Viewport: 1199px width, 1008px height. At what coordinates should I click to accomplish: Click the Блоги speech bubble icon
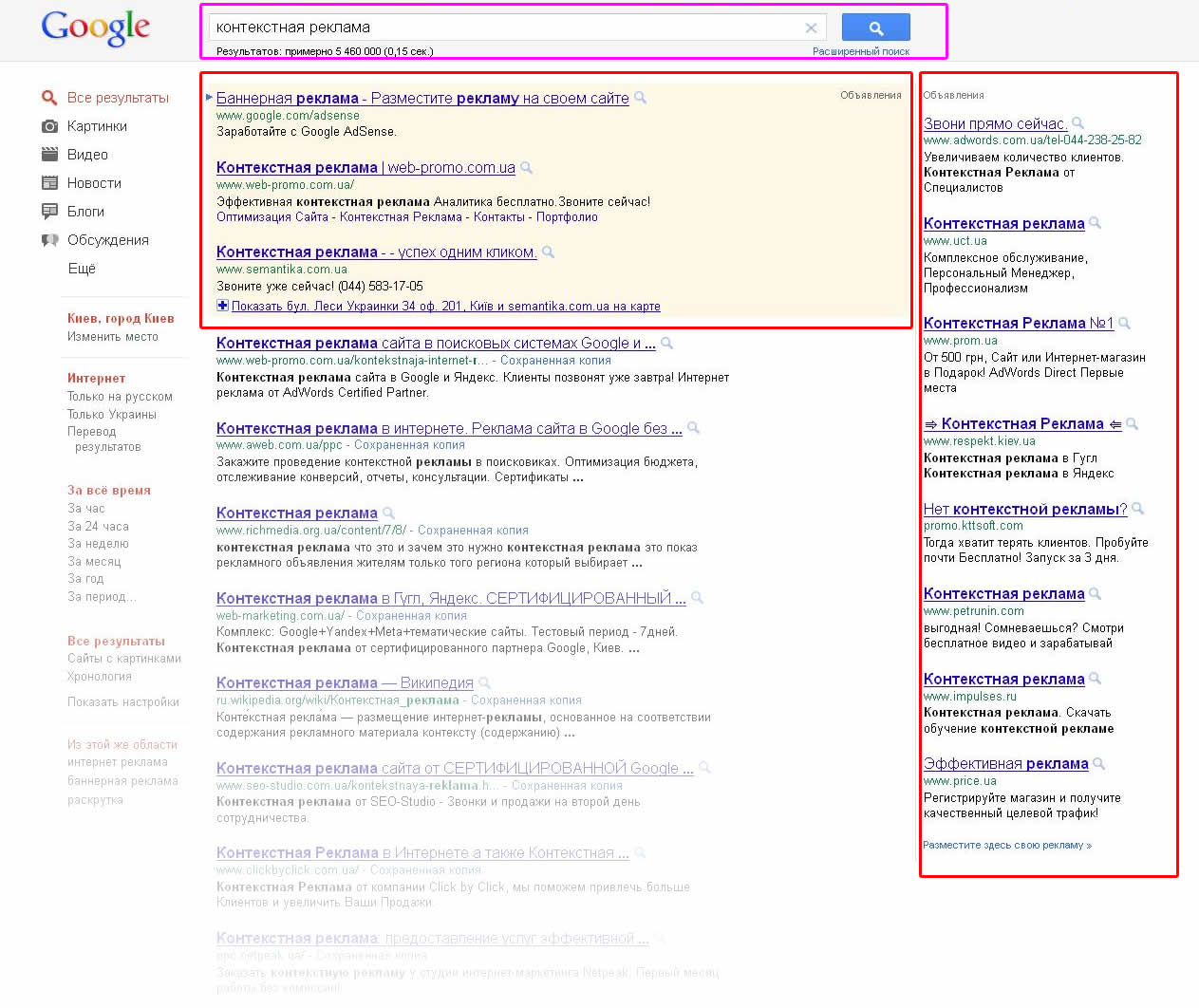pyautogui.click(x=49, y=212)
